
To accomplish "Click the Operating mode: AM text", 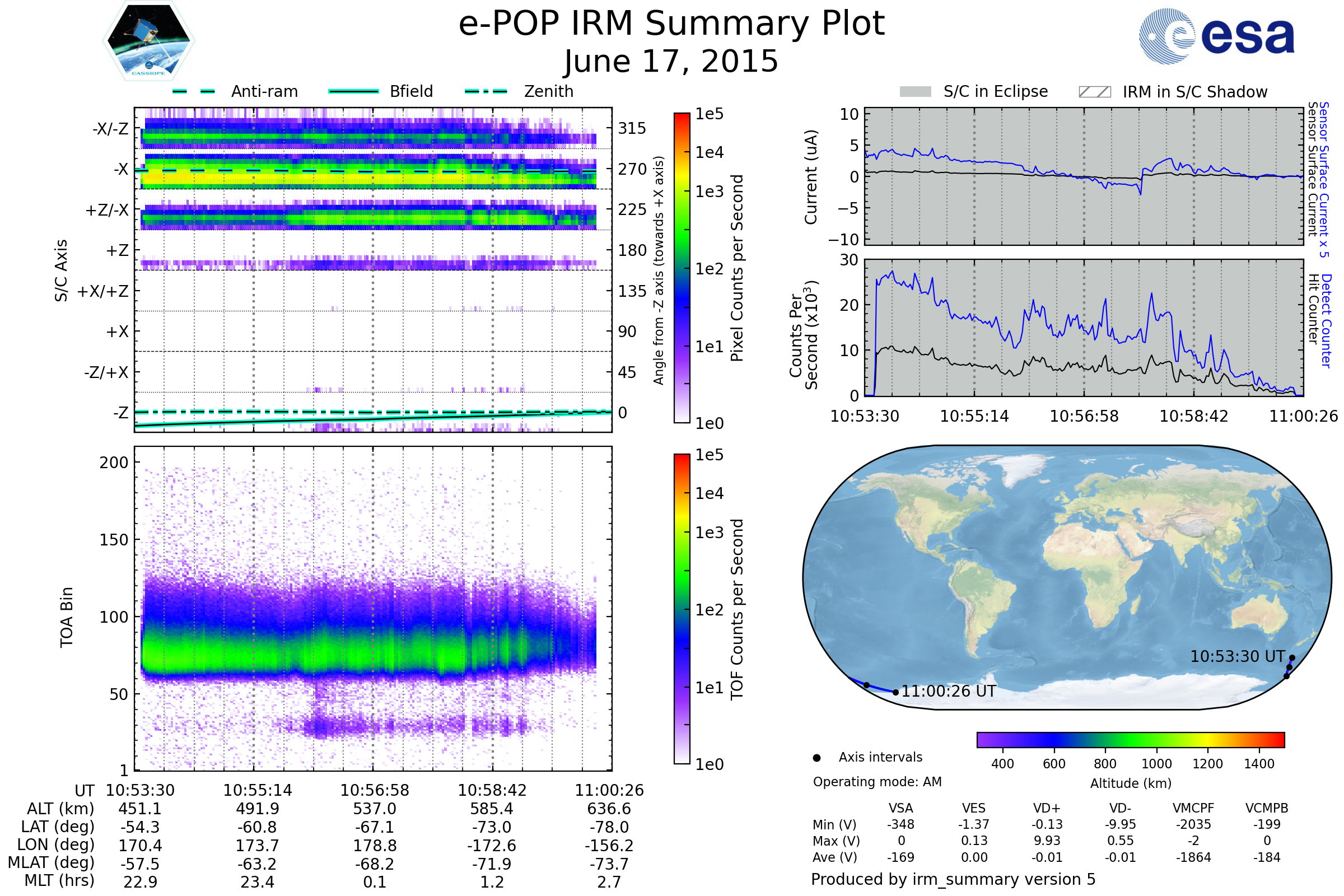I will click(877, 782).
